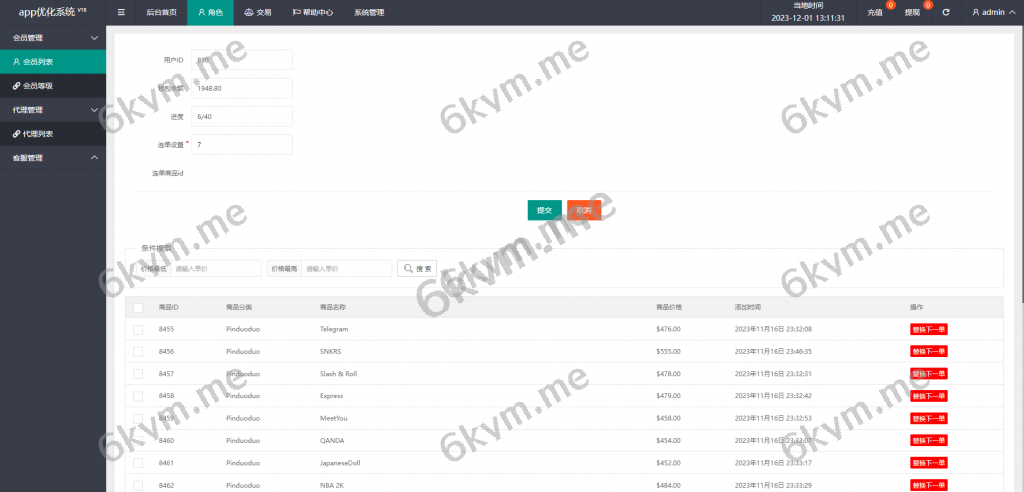Check the box for product 8455
1024x492 pixels.
(138, 329)
